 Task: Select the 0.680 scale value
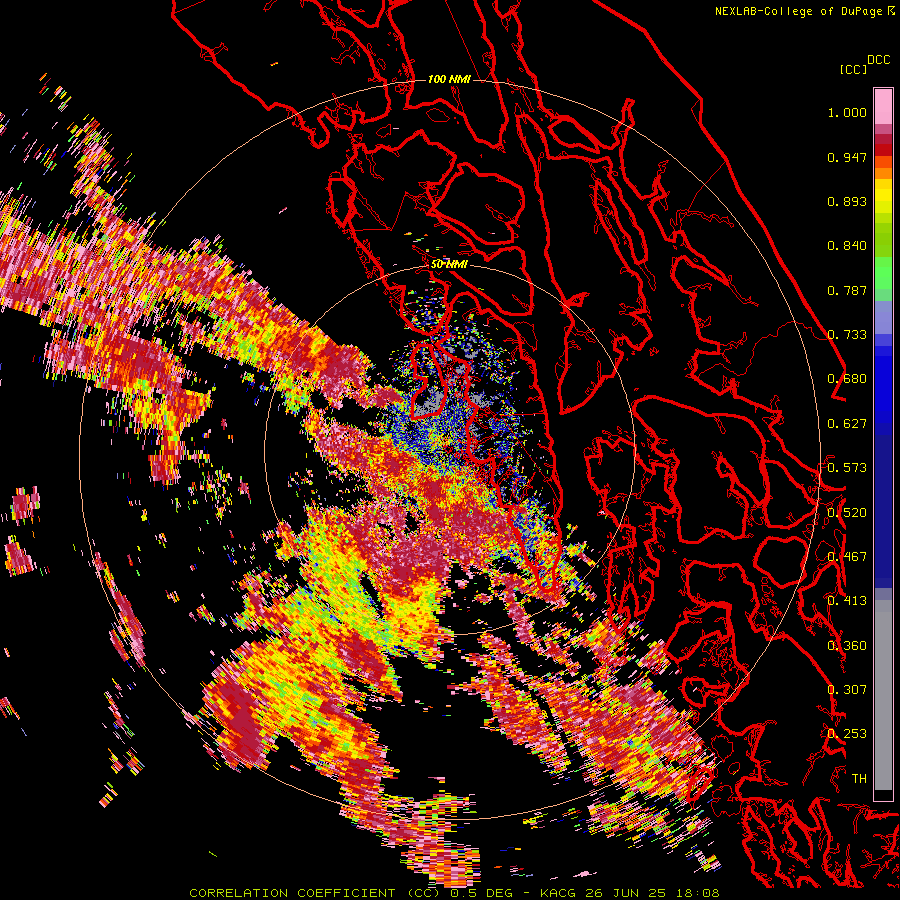(x=847, y=379)
